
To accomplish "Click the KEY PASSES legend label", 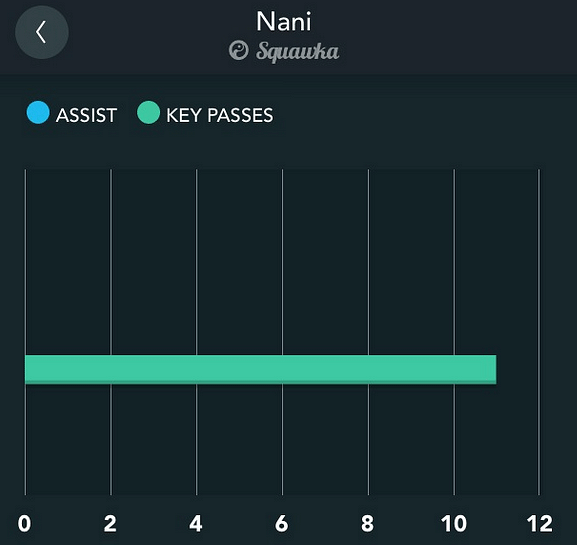I will tap(220, 115).
